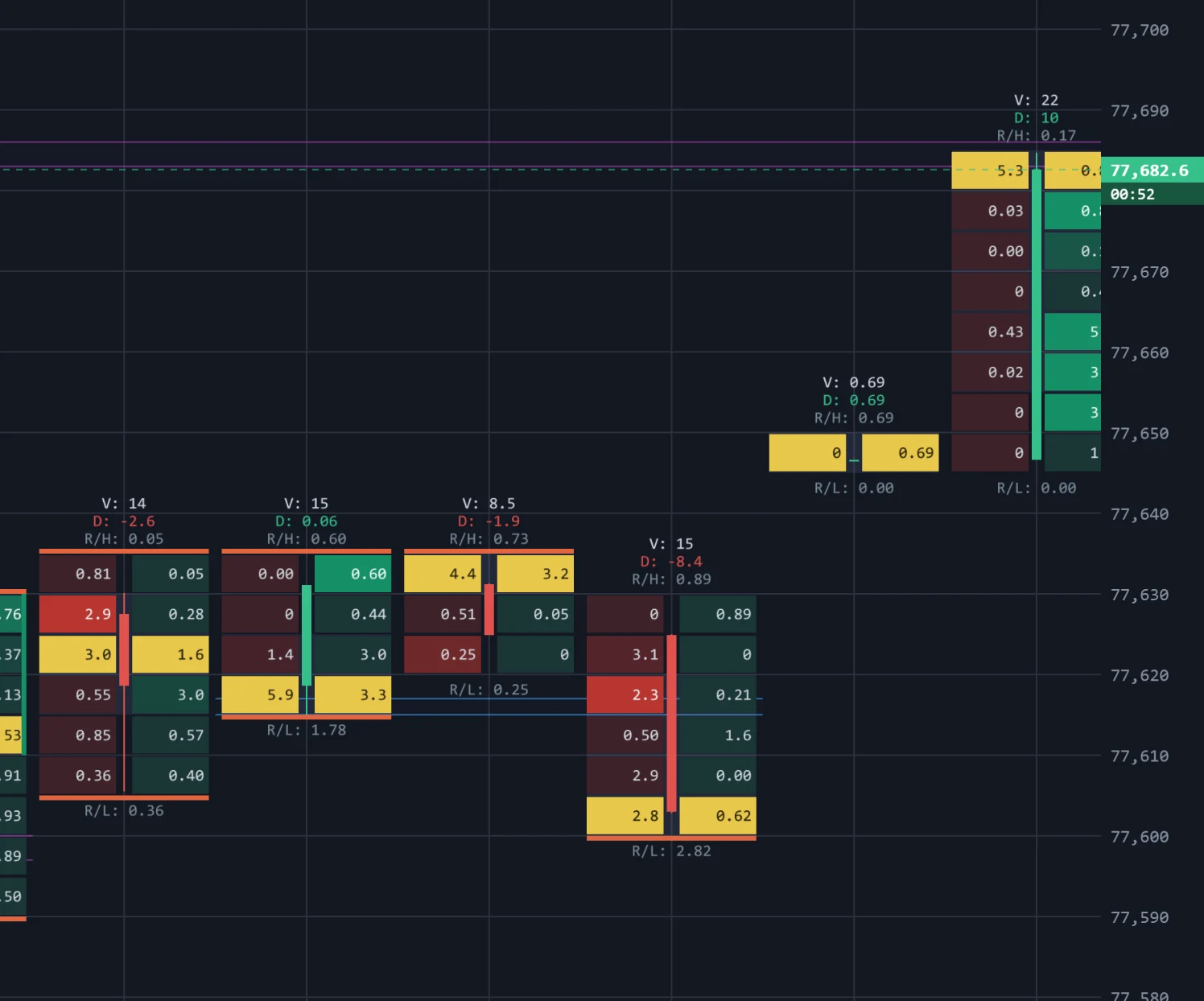
Task: Select the 'R/H: 0.17' ratio label
Action: pos(1036,135)
